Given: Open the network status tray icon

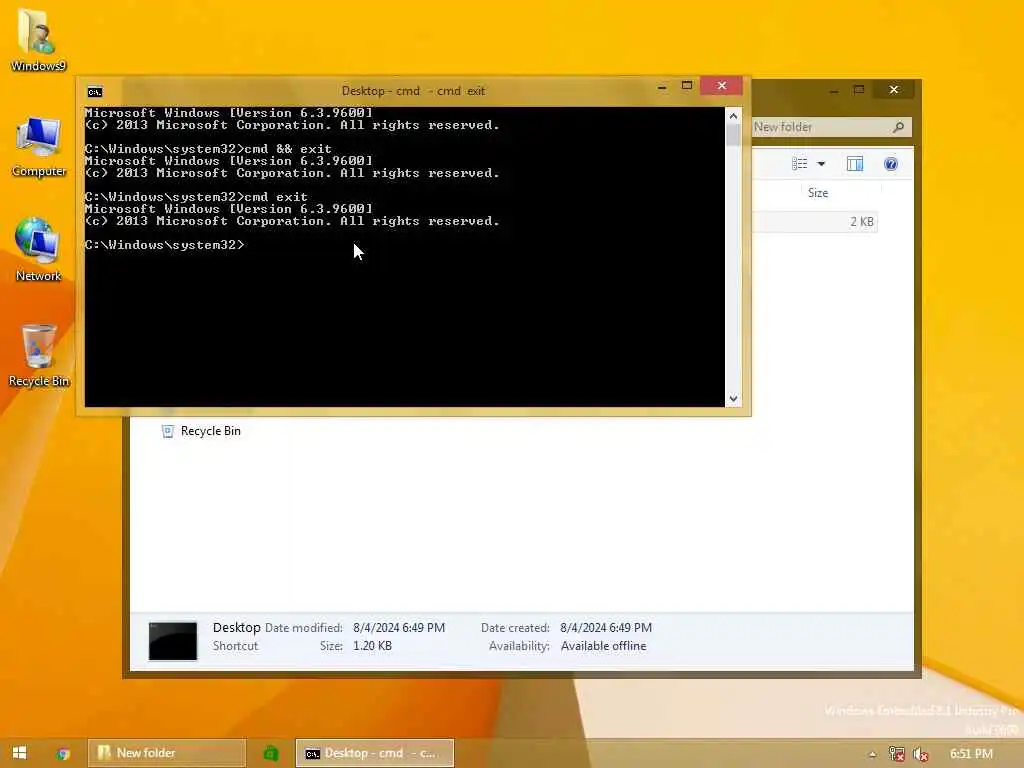Looking at the screenshot, I should (x=897, y=754).
